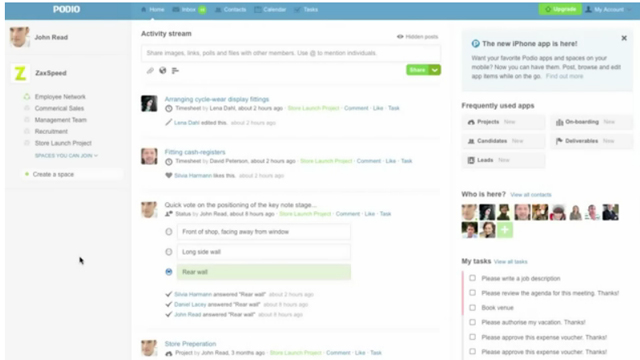Open 'Arranging cycle-wear display fittings' post
This screenshot has width=640, height=360.
217,99
